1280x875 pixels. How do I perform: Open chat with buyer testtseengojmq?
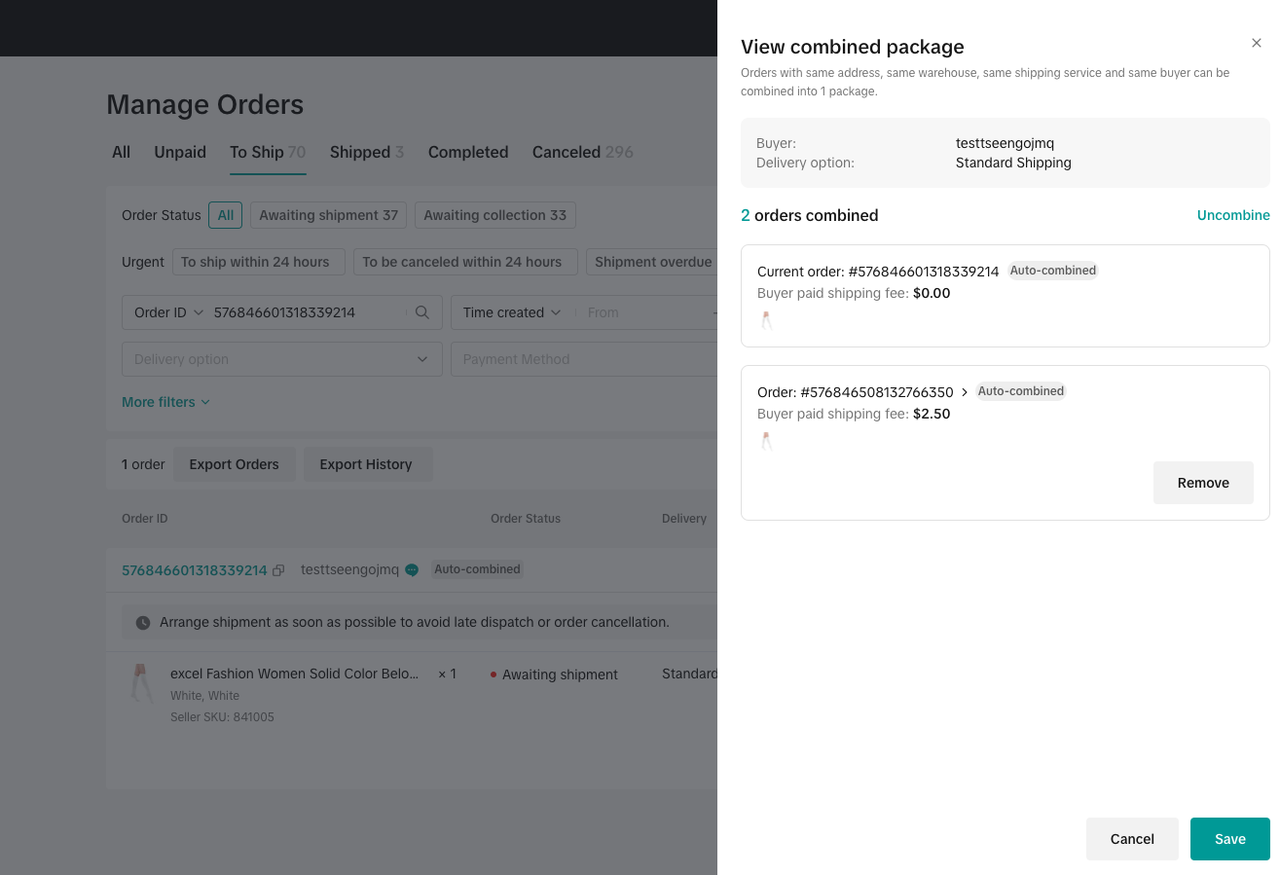[x=412, y=570]
